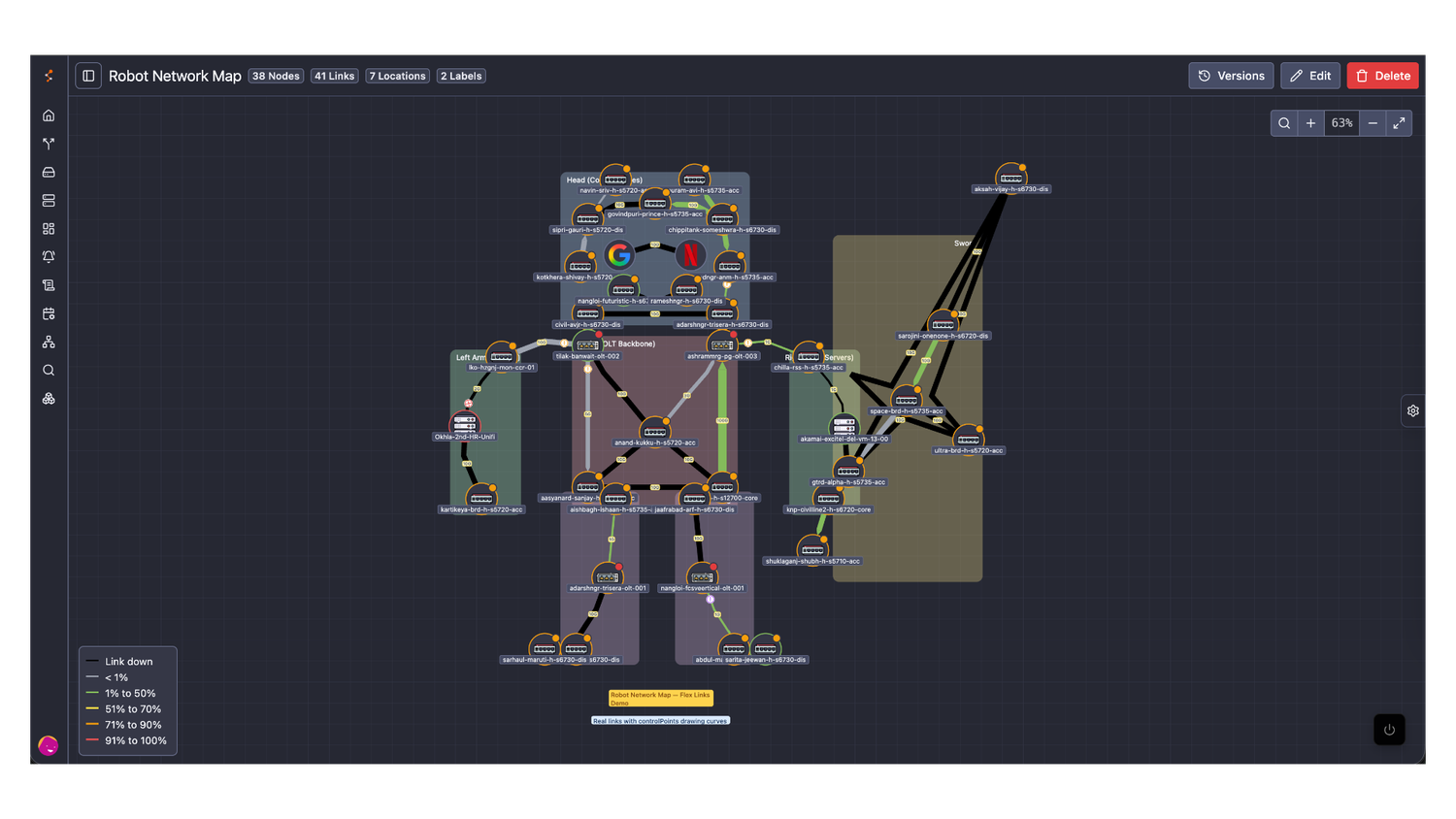
Task: Click the power button in bottom right
Action: pyautogui.click(x=1389, y=730)
